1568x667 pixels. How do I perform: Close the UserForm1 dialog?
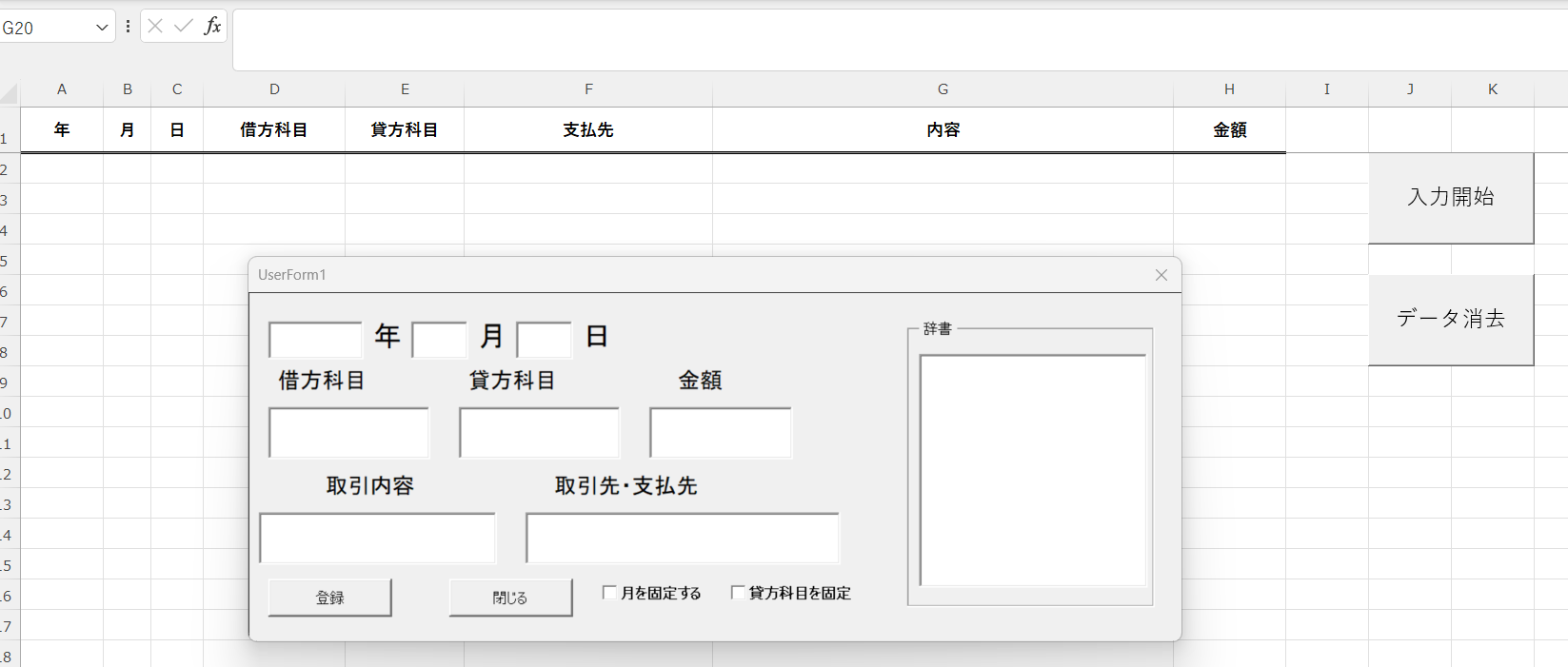pyautogui.click(x=1161, y=275)
